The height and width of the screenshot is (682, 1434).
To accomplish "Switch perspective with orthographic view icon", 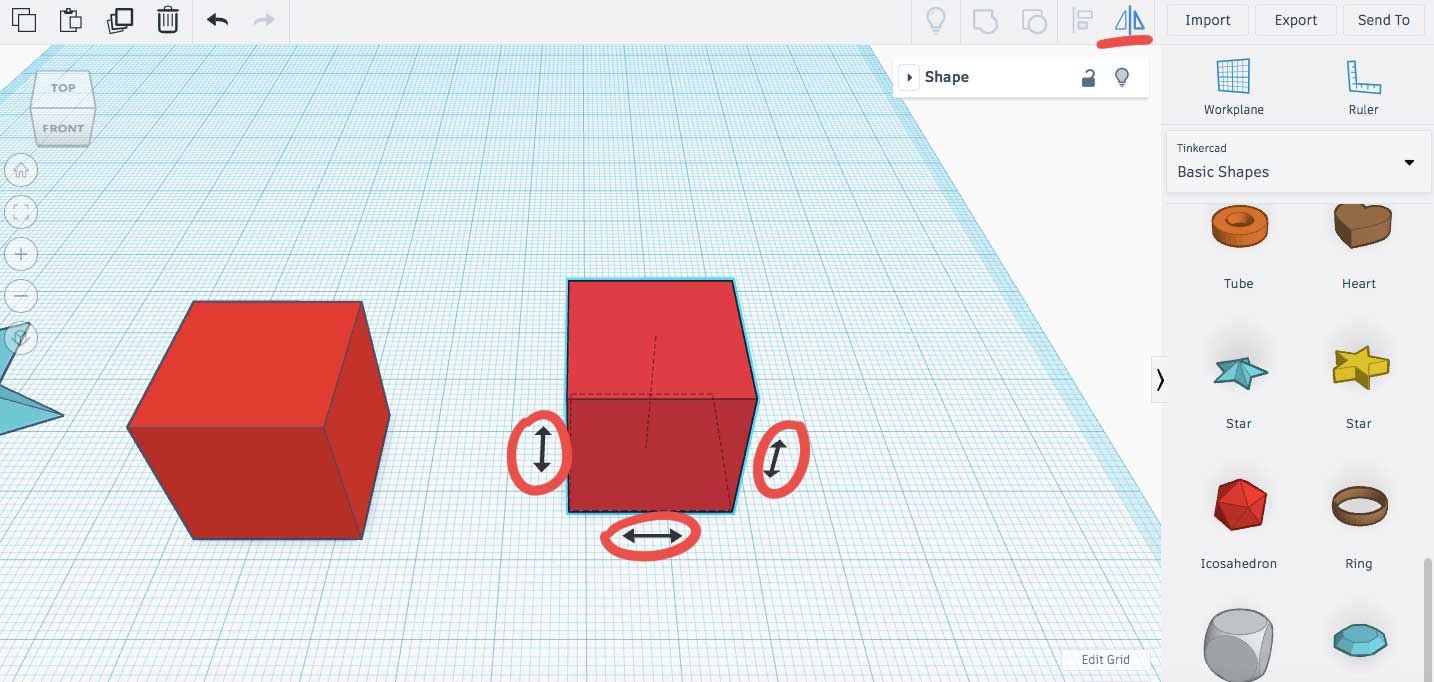I will point(21,338).
